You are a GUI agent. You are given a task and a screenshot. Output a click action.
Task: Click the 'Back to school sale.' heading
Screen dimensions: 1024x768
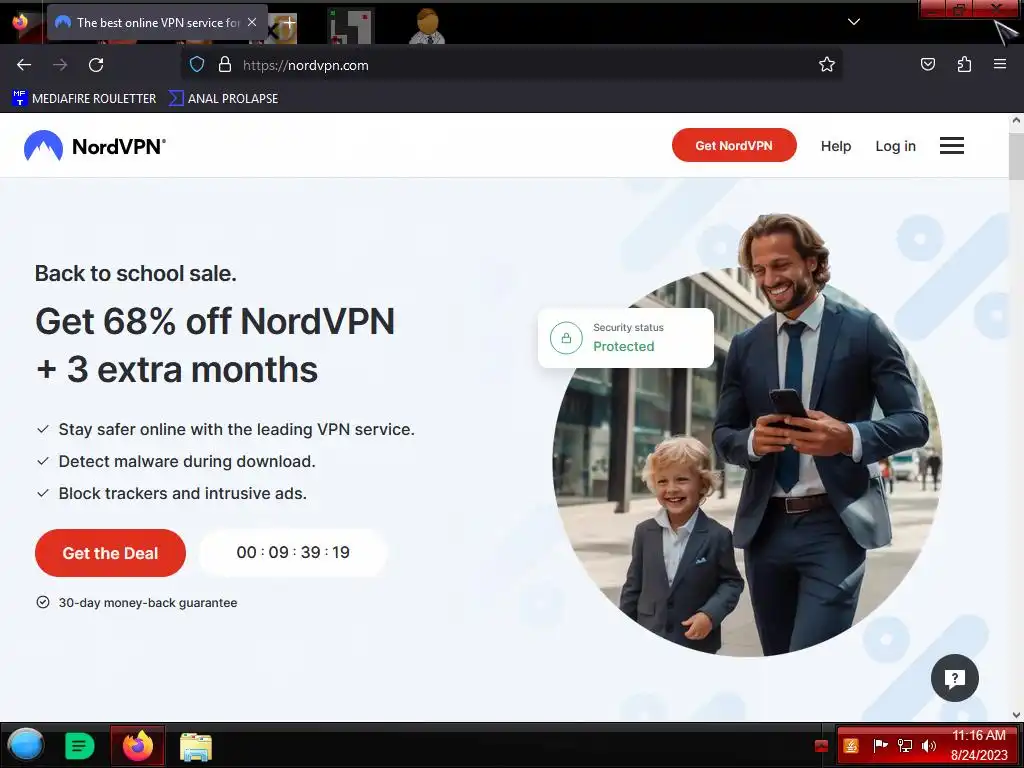[136, 273]
